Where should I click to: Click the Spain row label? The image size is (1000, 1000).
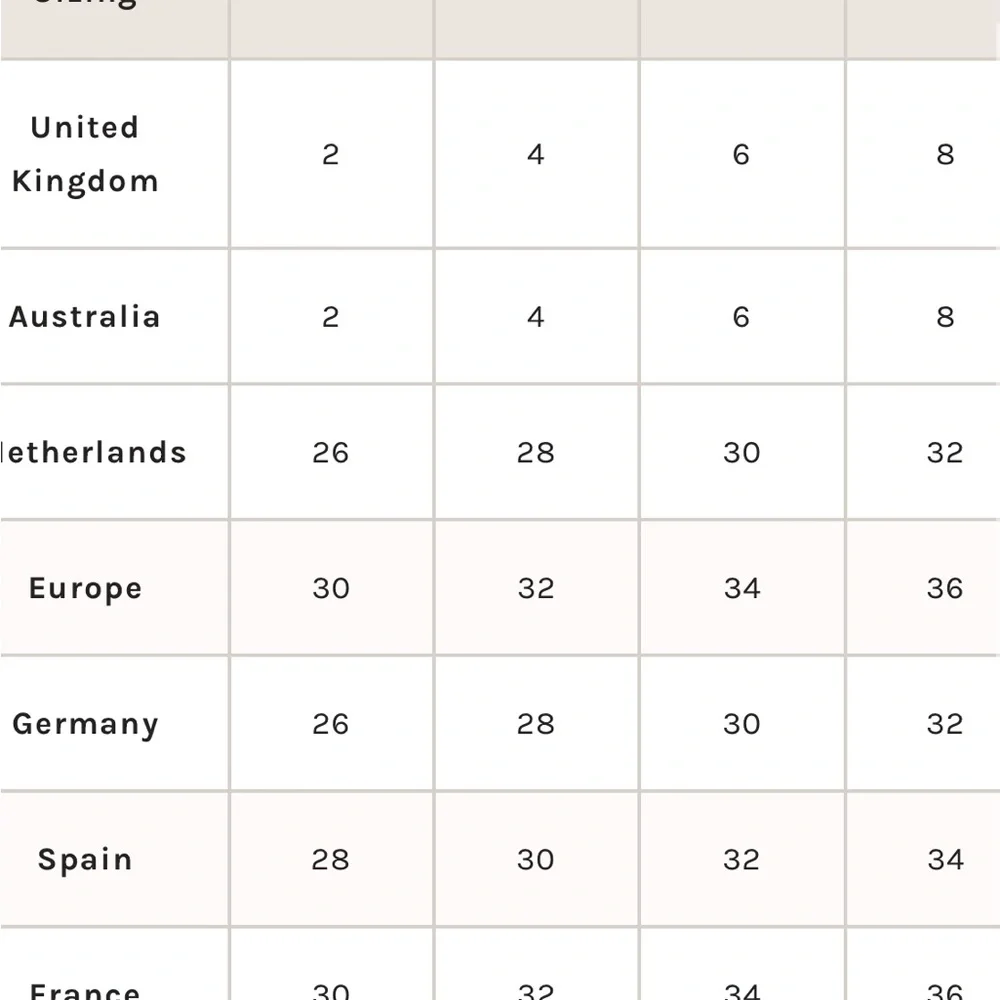pyautogui.click(x=85, y=860)
